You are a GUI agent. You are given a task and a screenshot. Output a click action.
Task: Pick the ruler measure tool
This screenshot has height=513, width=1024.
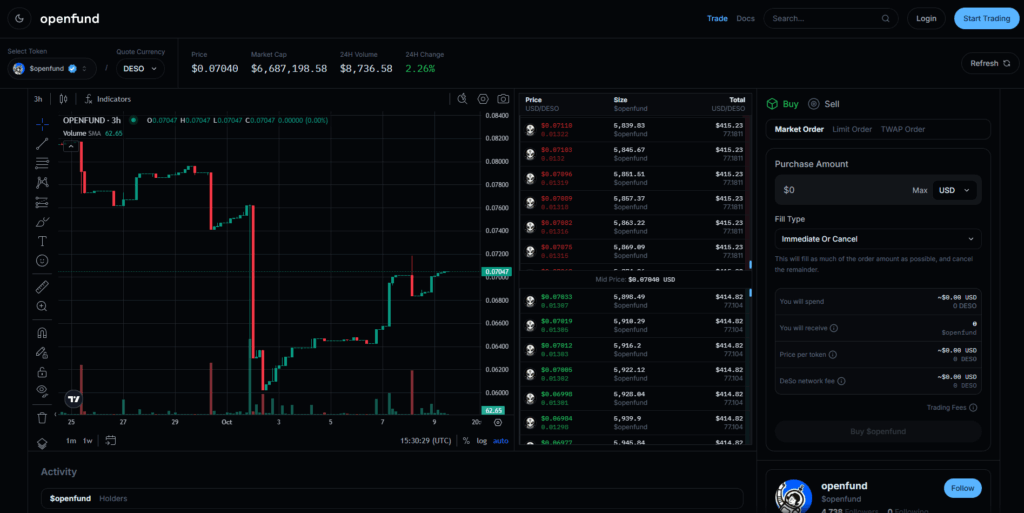coord(42,287)
